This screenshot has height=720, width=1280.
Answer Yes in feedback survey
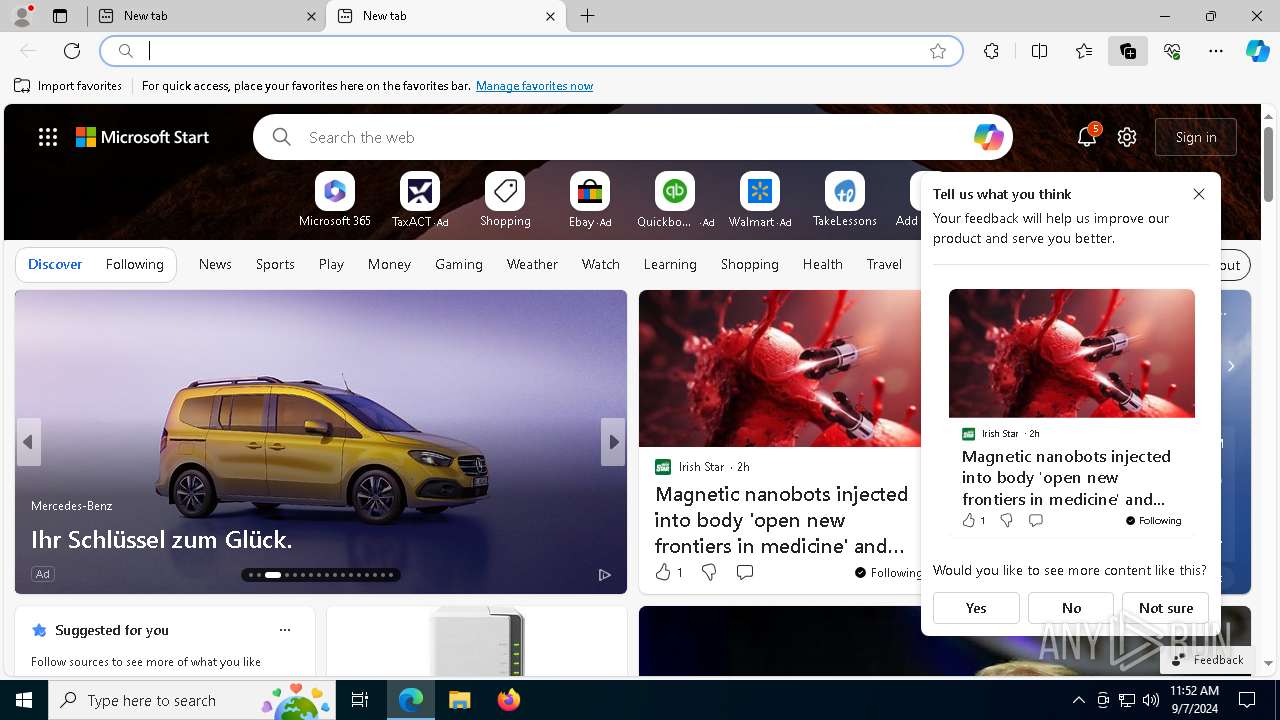coord(976,608)
